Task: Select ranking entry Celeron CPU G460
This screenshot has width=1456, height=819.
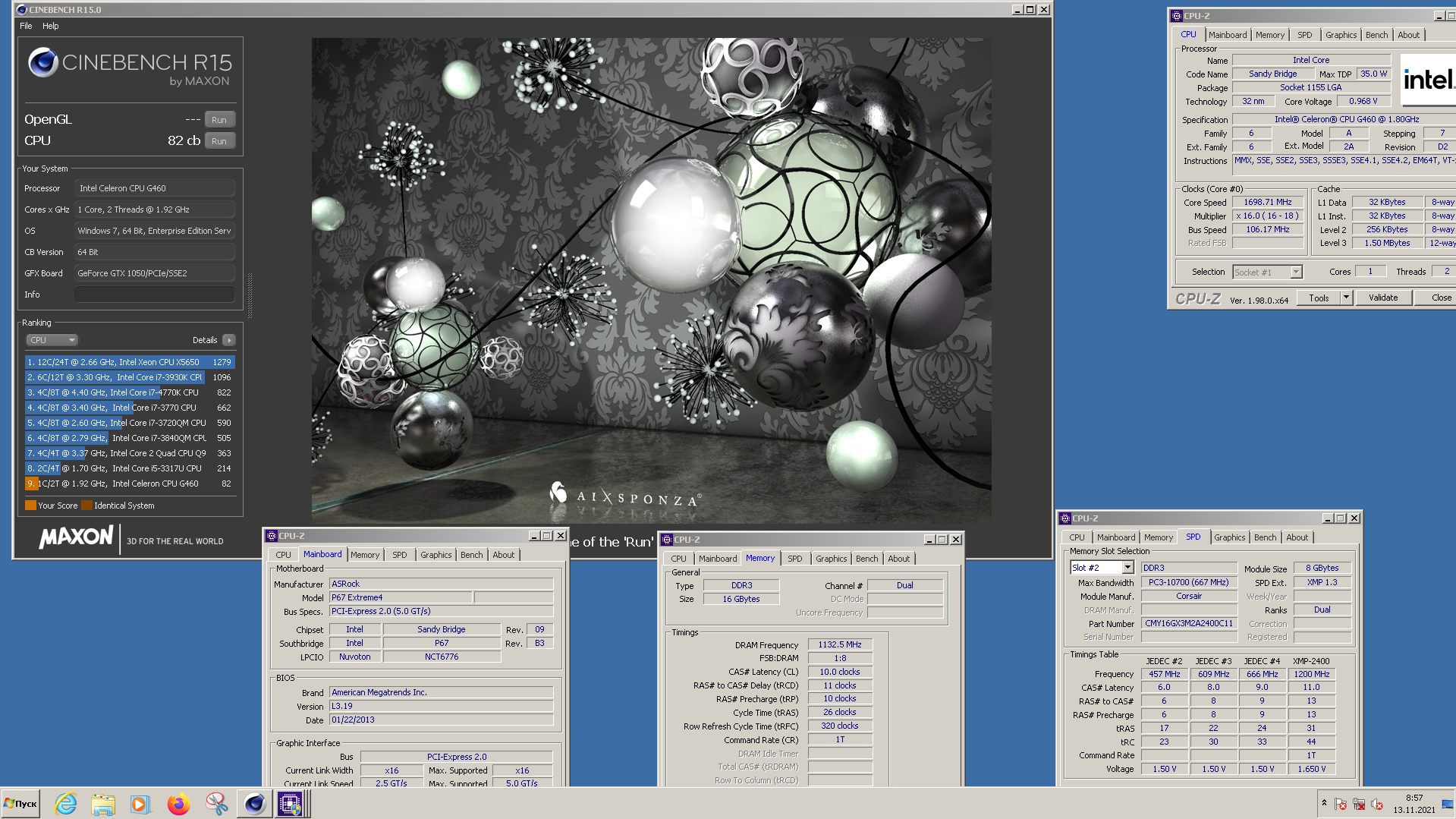Action: [x=130, y=484]
